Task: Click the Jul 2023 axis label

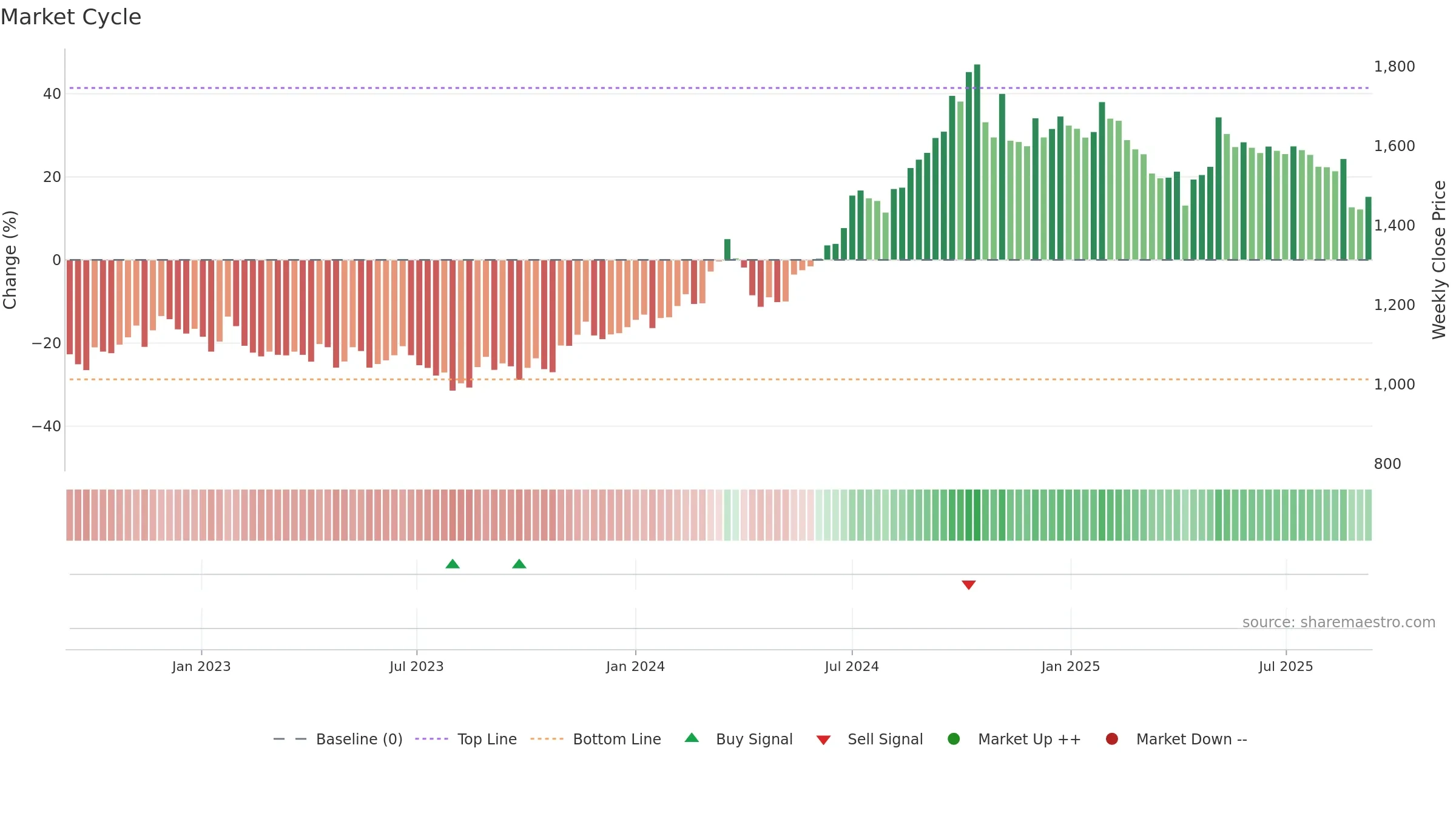Action: (417, 667)
